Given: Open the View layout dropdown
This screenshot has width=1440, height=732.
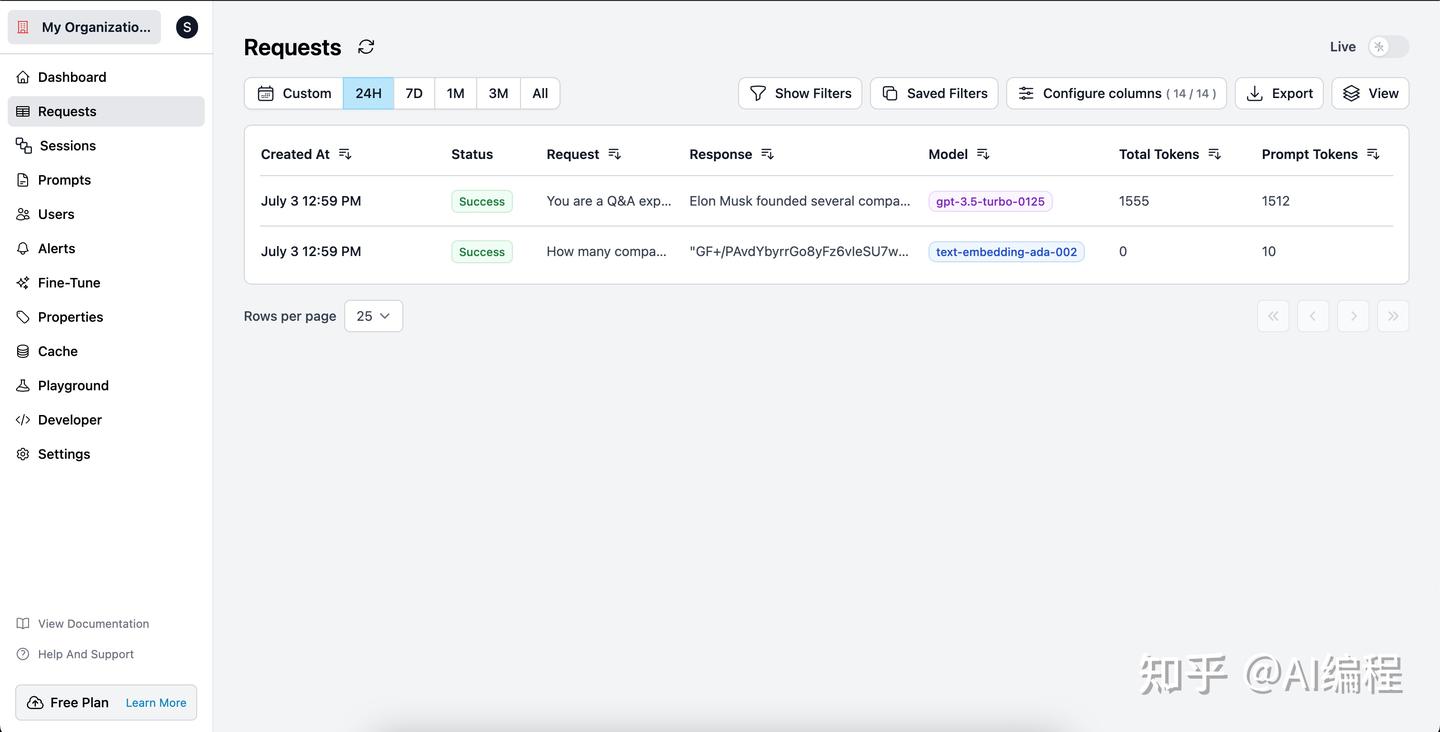Looking at the screenshot, I should pos(1369,93).
